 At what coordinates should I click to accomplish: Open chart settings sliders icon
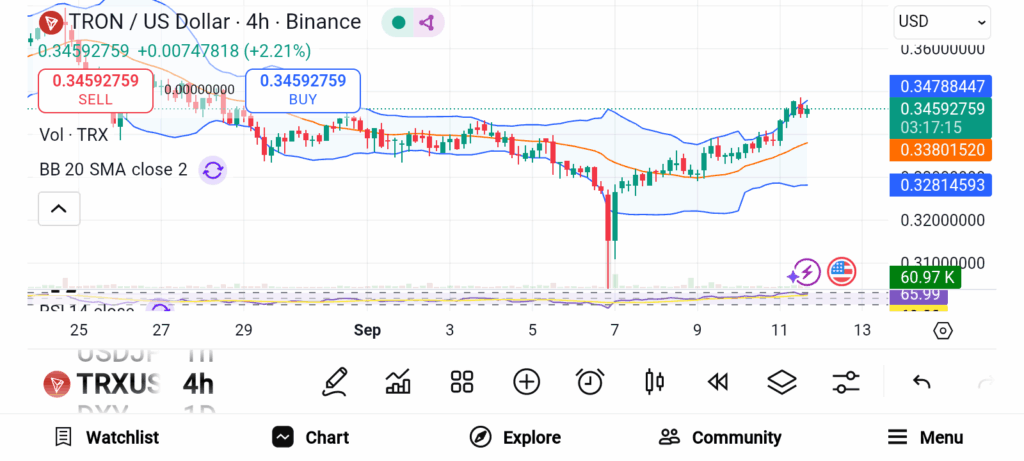point(846,381)
